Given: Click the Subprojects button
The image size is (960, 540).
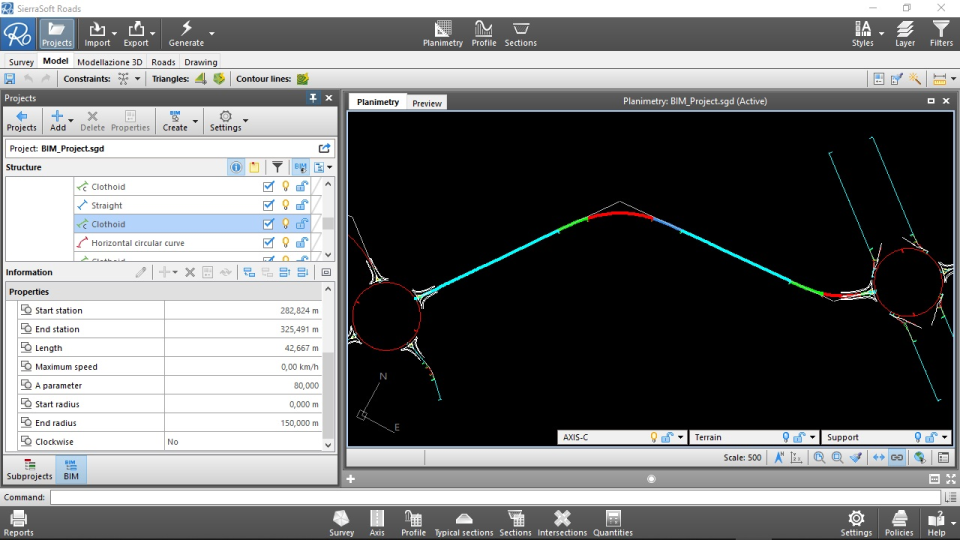Looking at the screenshot, I should (x=30, y=470).
